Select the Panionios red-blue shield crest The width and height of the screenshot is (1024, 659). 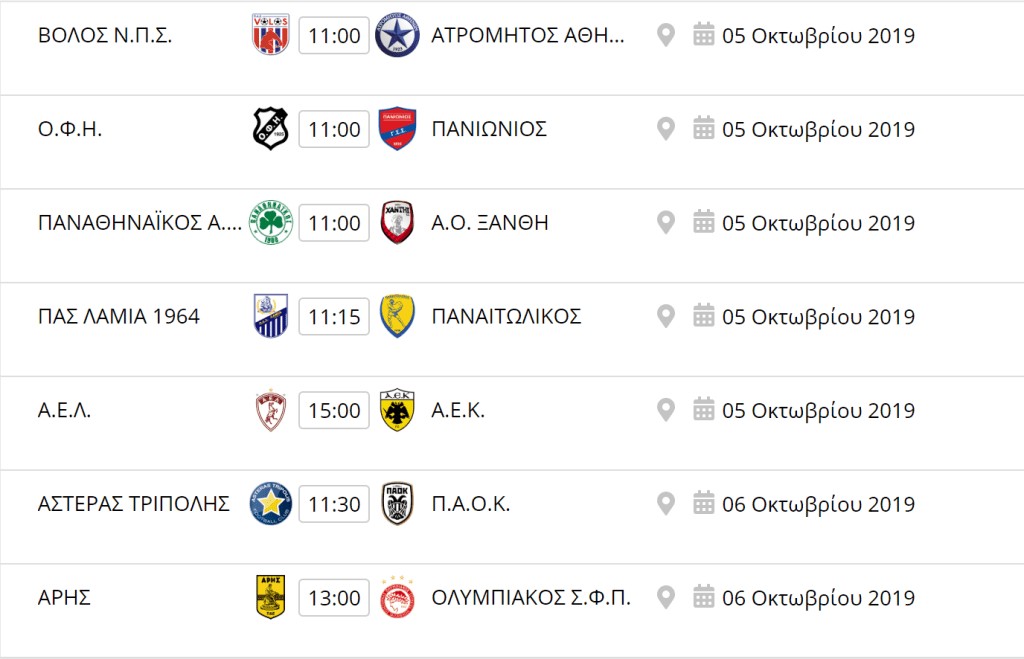[397, 129]
